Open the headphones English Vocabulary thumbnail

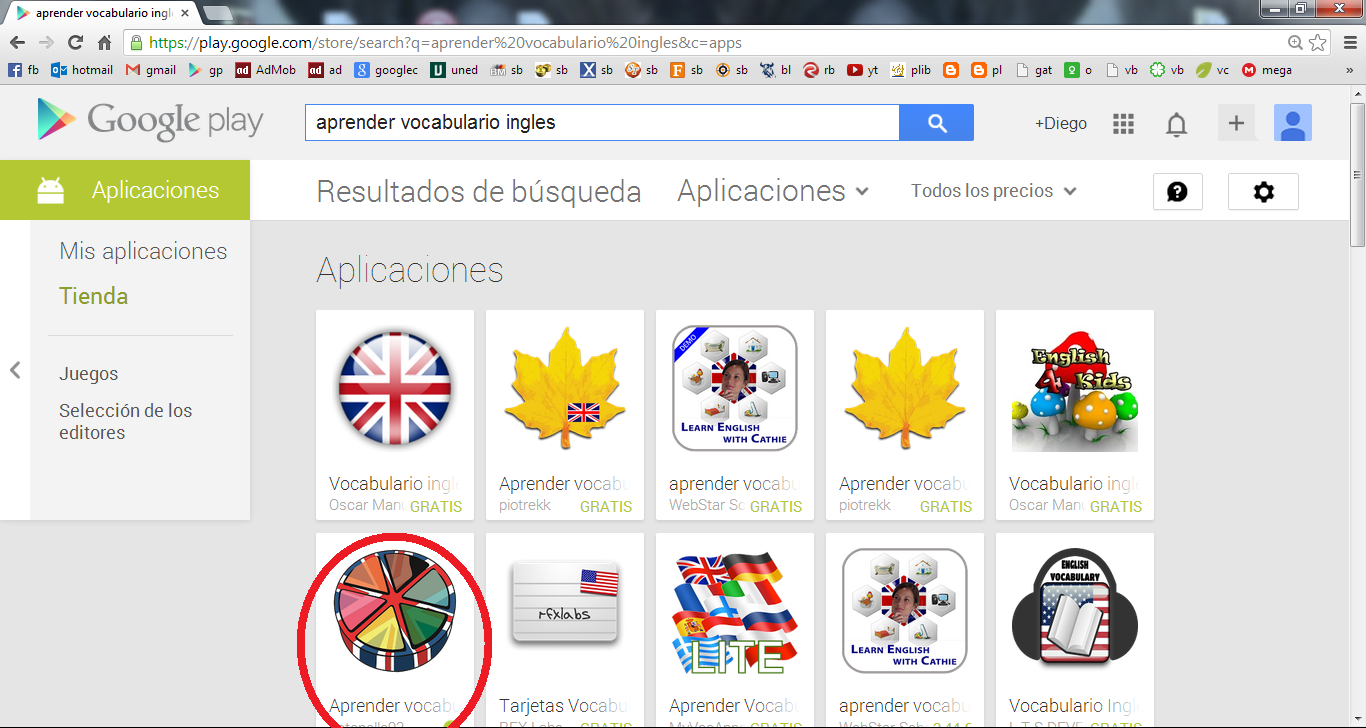tap(1075, 611)
